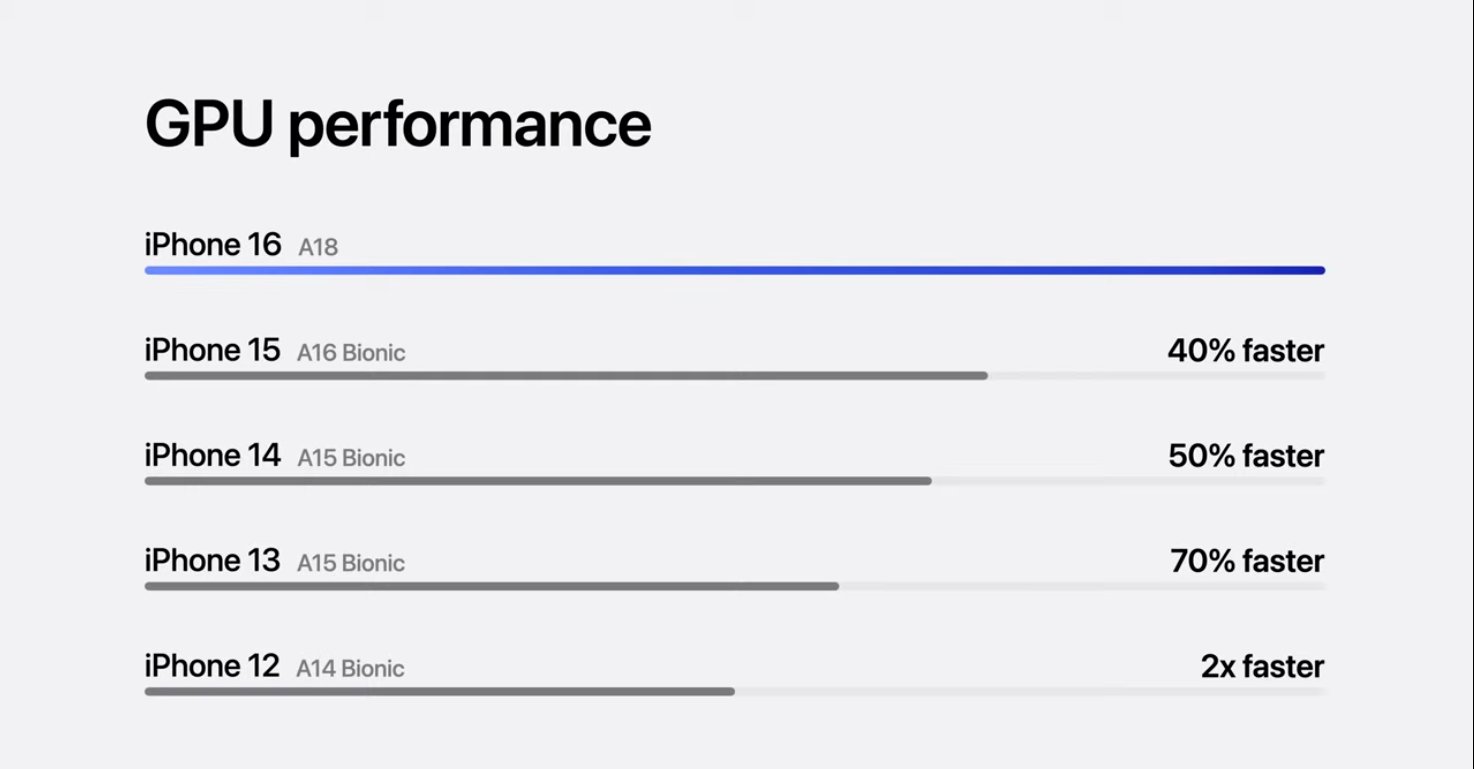The image size is (1474, 769).
Task: Click the 70% faster text
Action: (x=1246, y=561)
